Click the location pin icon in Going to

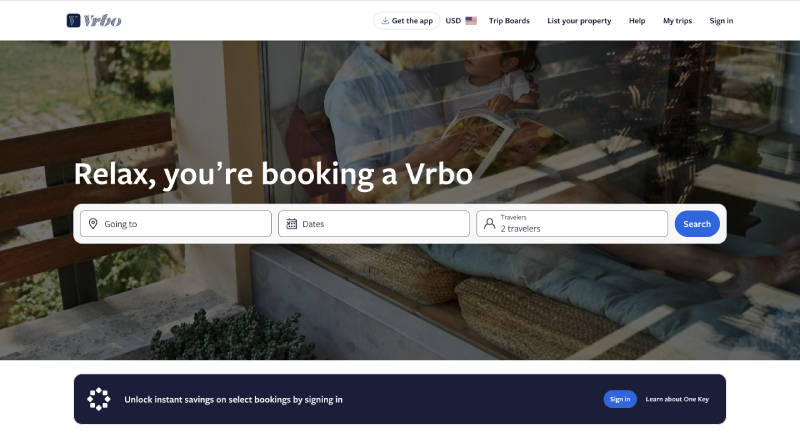click(x=93, y=223)
